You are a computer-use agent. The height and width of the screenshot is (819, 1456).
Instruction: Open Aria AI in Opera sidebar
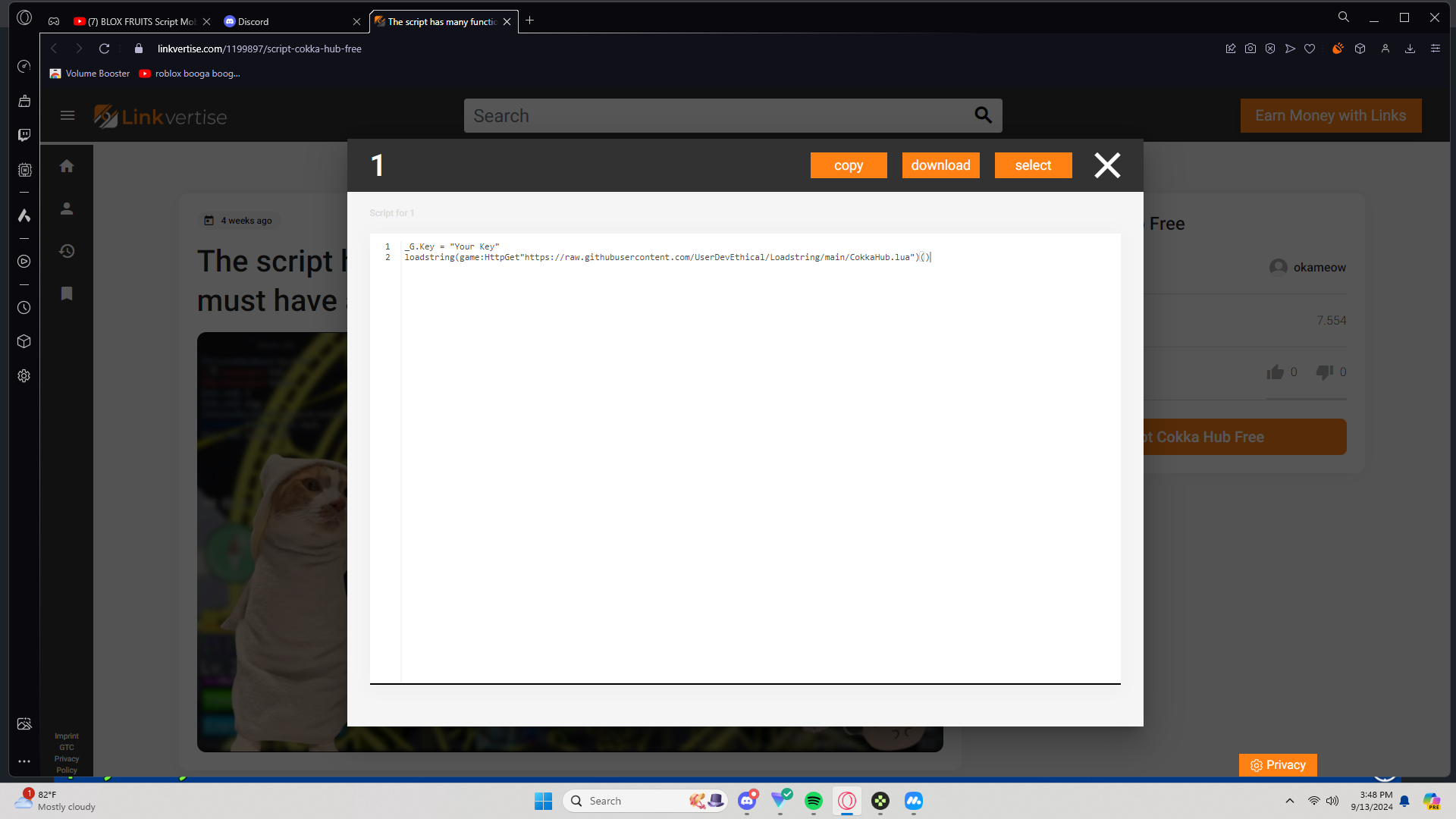click(x=24, y=215)
